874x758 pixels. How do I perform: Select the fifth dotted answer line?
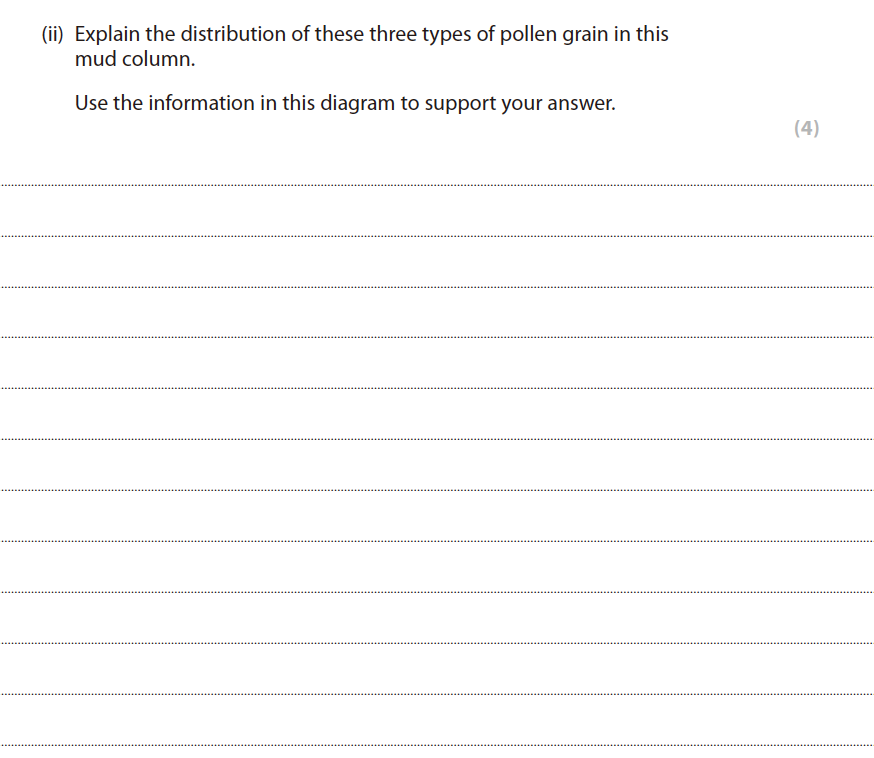click(437, 388)
